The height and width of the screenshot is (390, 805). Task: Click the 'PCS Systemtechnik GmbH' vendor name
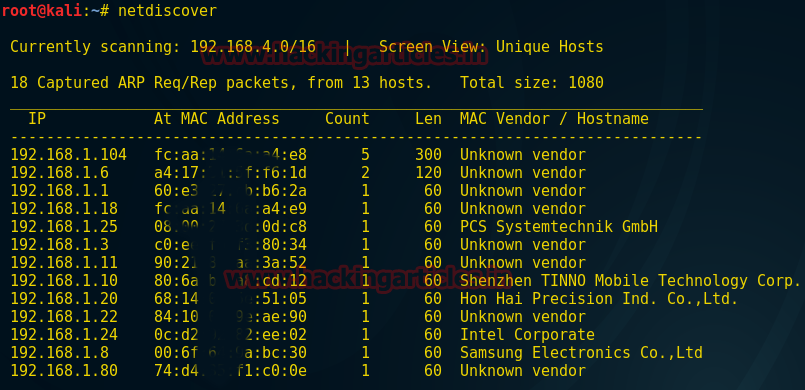pyautogui.click(x=559, y=227)
